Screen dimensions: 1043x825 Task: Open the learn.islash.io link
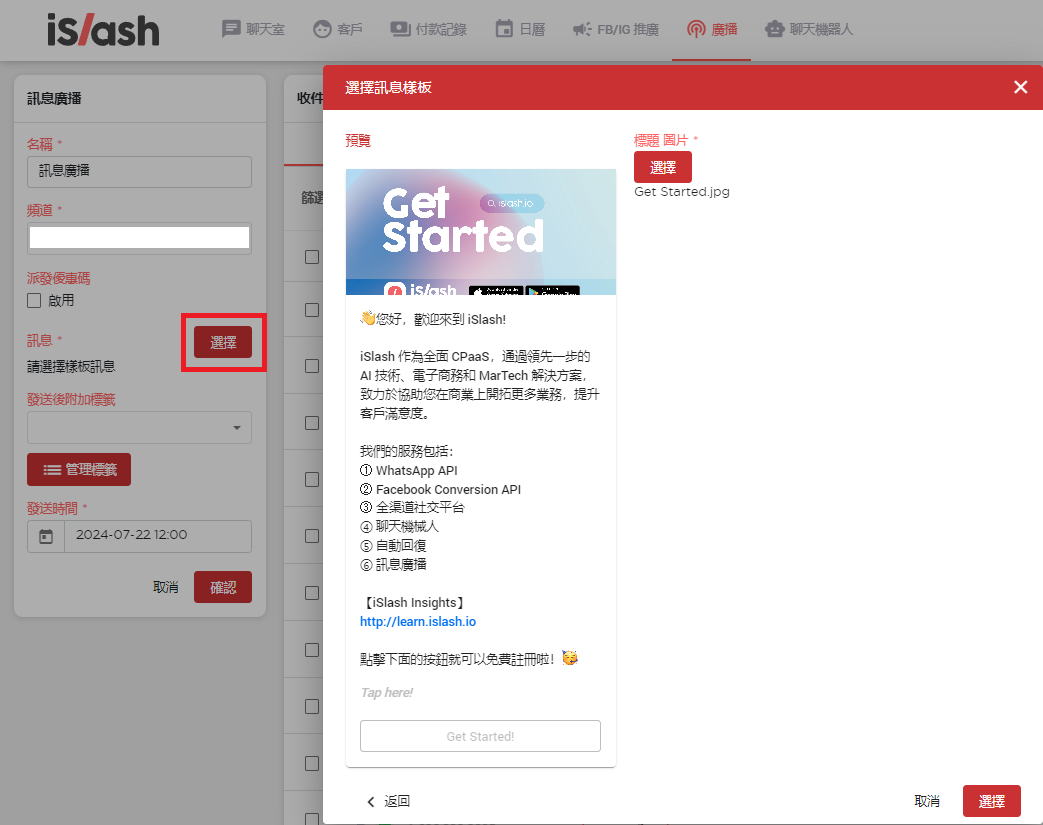[x=418, y=622]
